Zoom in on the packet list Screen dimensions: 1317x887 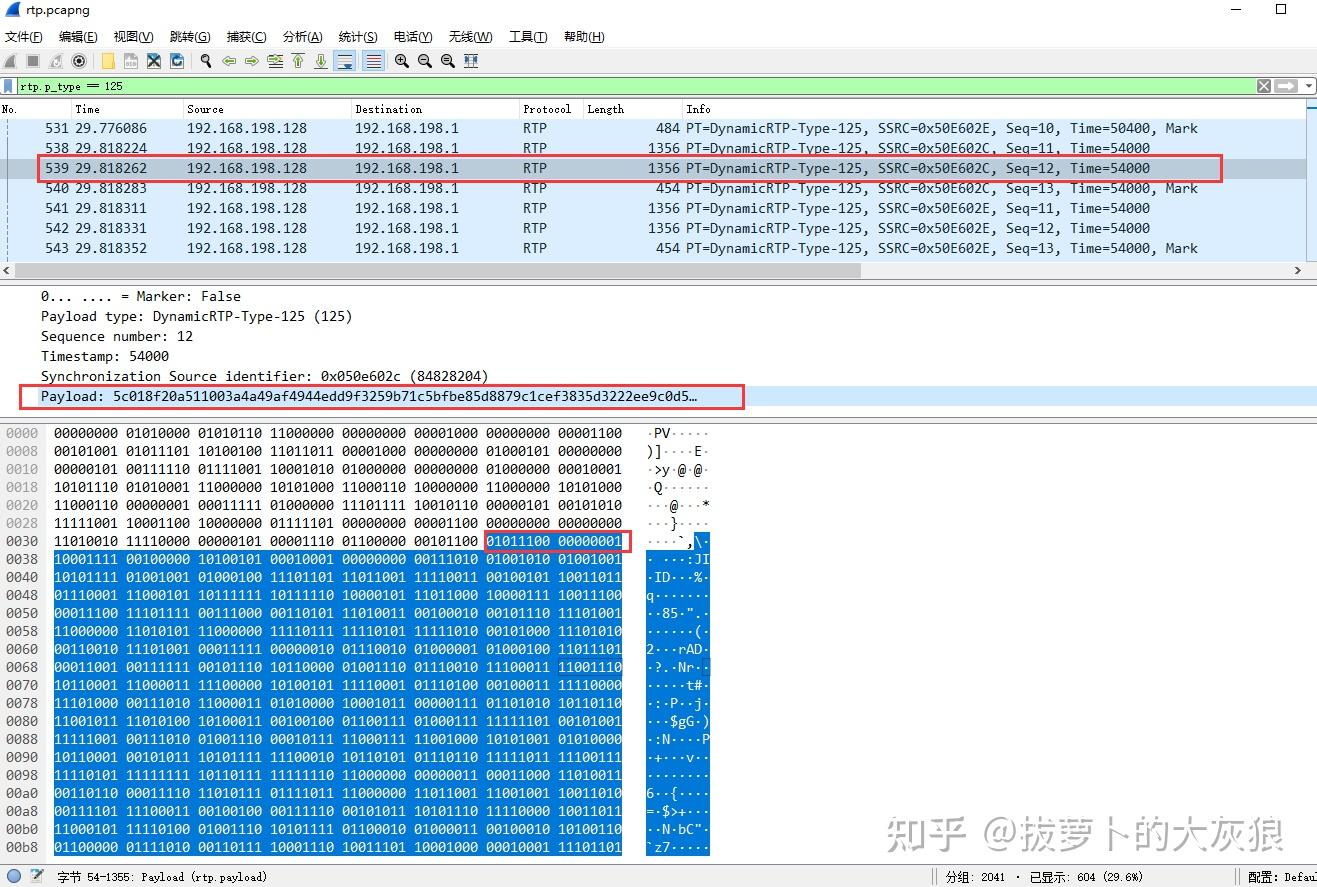[x=401, y=61]
